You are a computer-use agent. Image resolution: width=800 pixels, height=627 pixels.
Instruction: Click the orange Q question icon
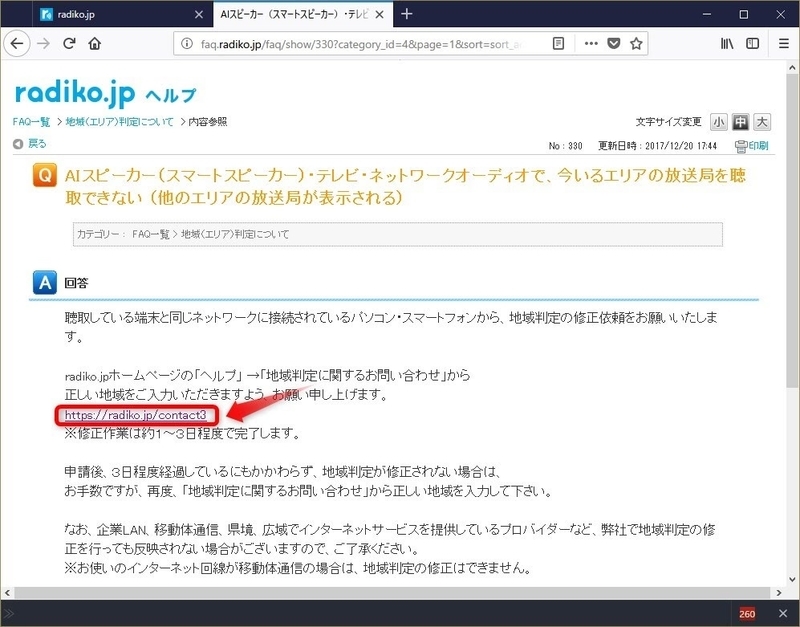(x=45, y=175)
